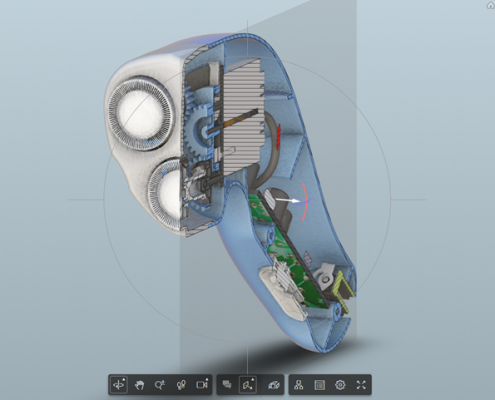495x400 pixels.
Task: Toggle full screen mode
Action: (361, 385)
